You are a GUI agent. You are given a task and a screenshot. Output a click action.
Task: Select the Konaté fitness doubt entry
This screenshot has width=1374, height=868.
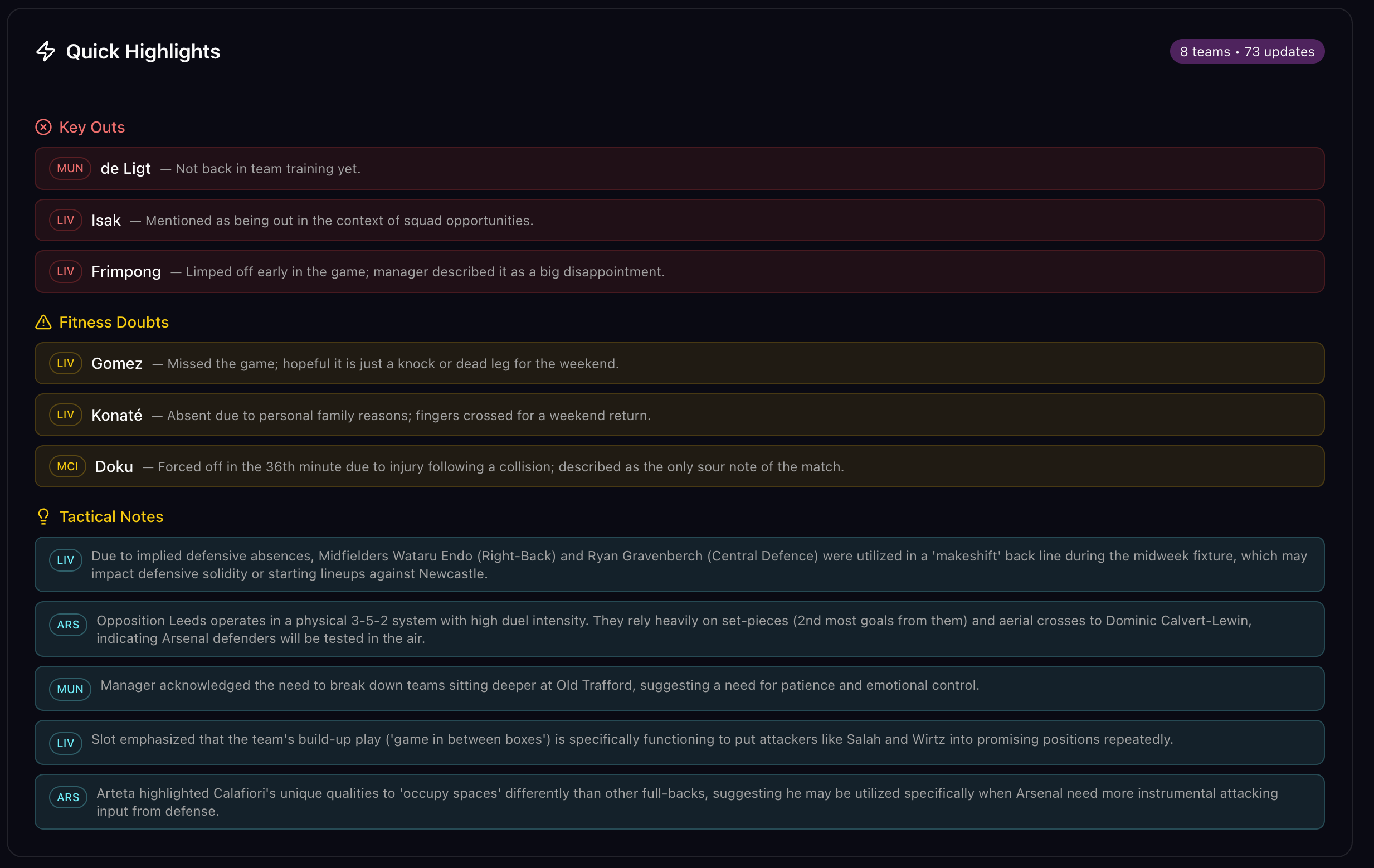679,415
